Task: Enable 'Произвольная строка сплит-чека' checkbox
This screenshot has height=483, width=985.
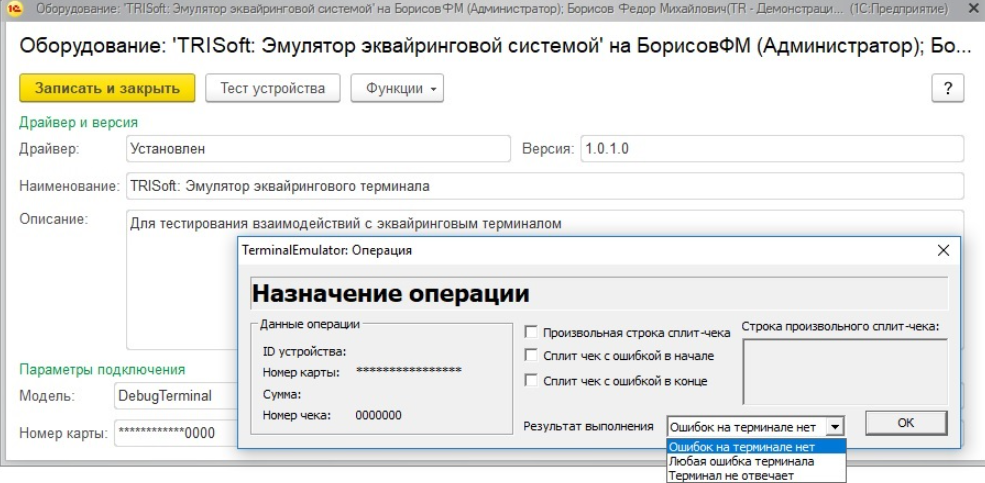Action: [x=531, y=332]
